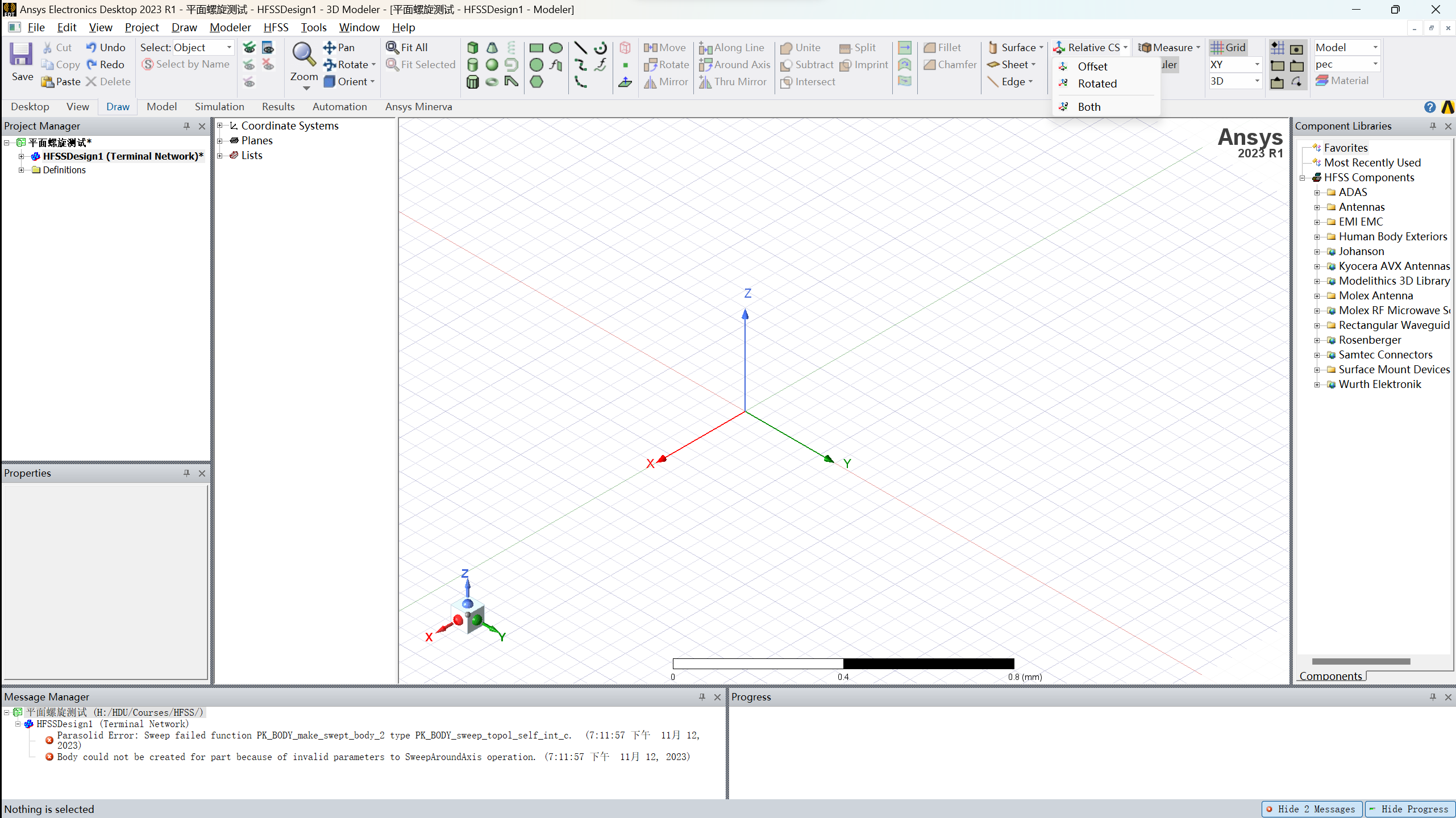The width and height of the screenshot is (1456, 818).
Task: Toggle the active-view visibility window-eye icon
Action: [268, 48]
